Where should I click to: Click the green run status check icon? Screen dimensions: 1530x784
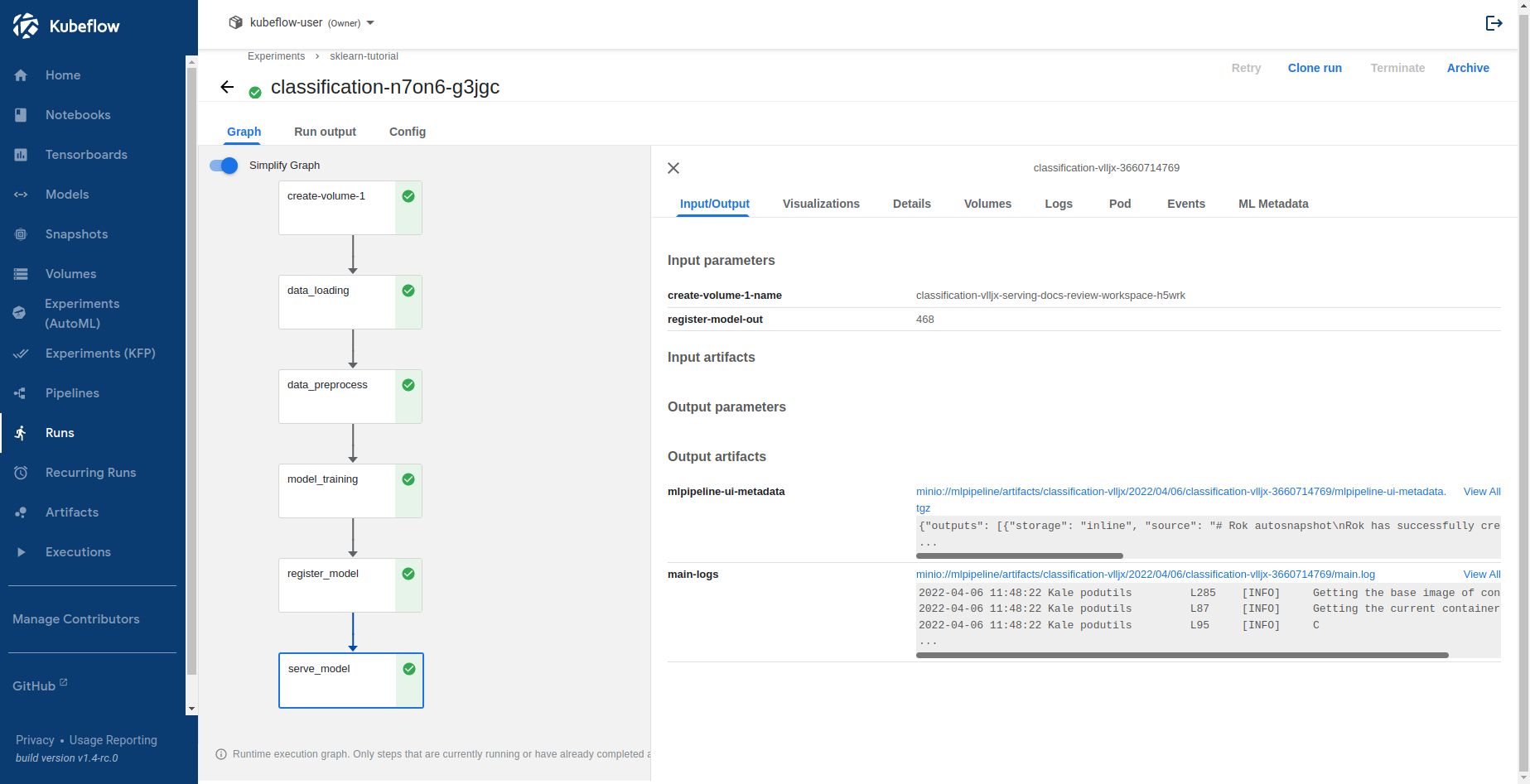click(255, 92)
